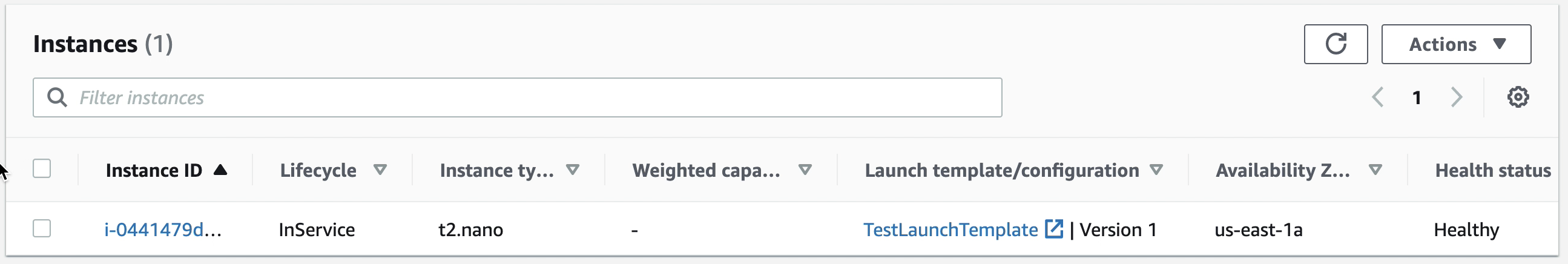
Task: Open the TestLaunchTemplate link
Action: 950,230
